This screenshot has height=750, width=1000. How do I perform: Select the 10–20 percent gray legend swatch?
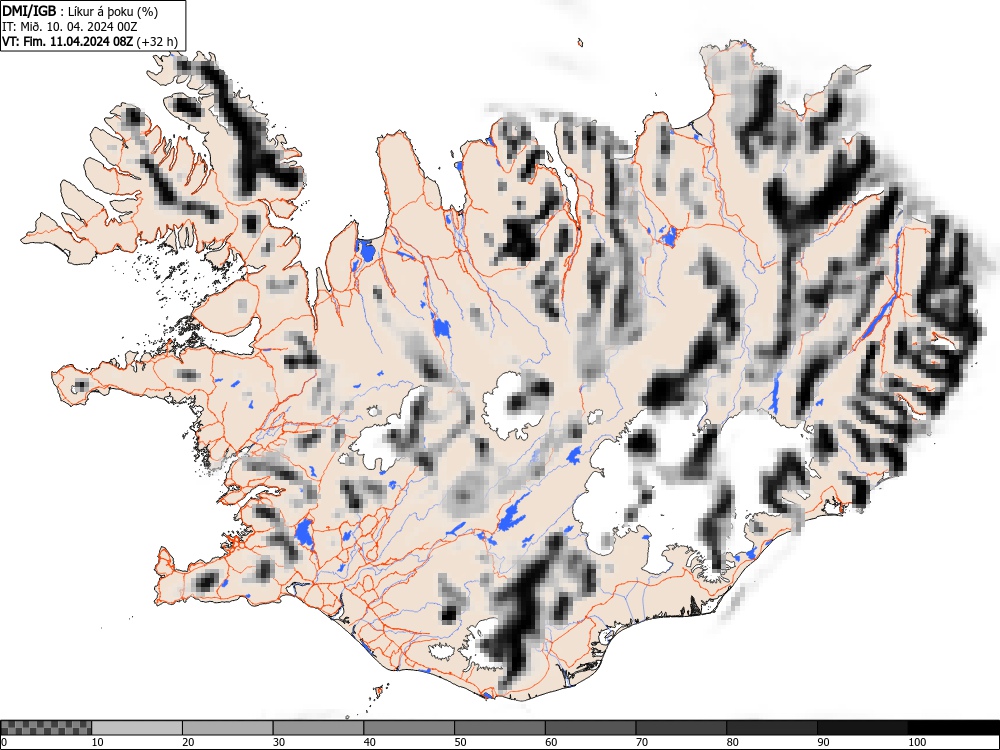pos(137,728)
